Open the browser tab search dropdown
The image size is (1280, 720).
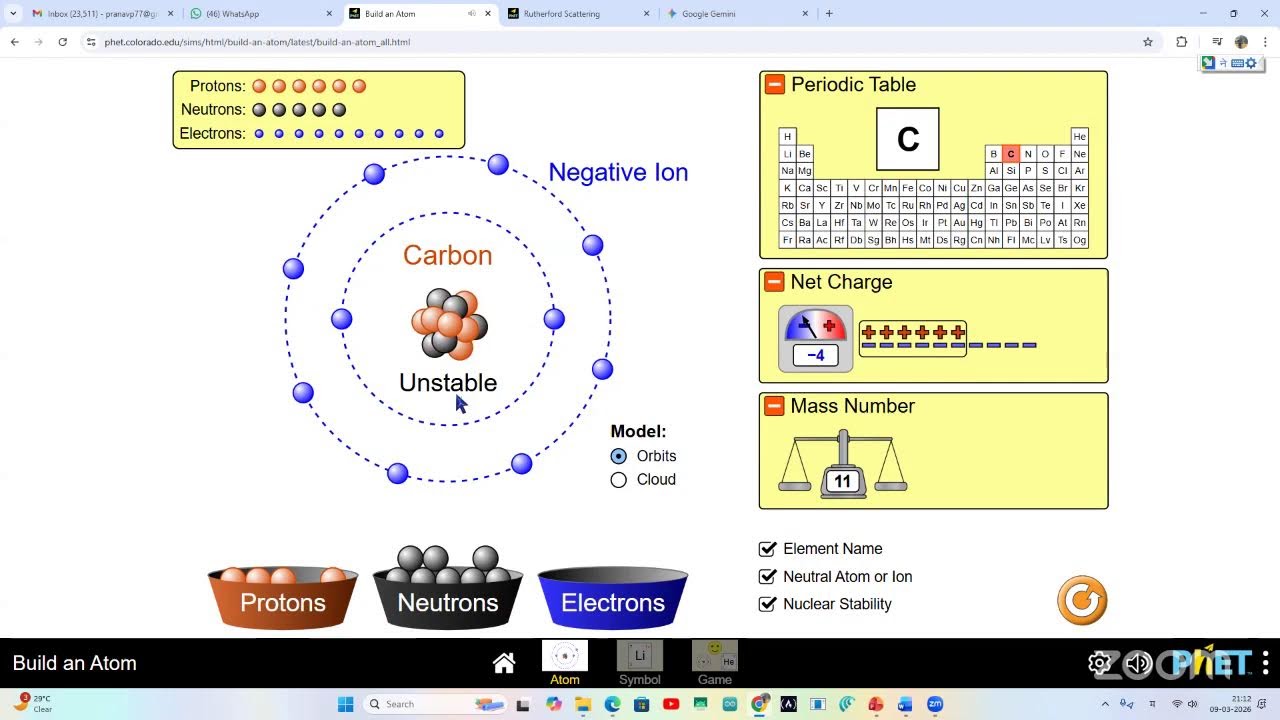[13, 14]
